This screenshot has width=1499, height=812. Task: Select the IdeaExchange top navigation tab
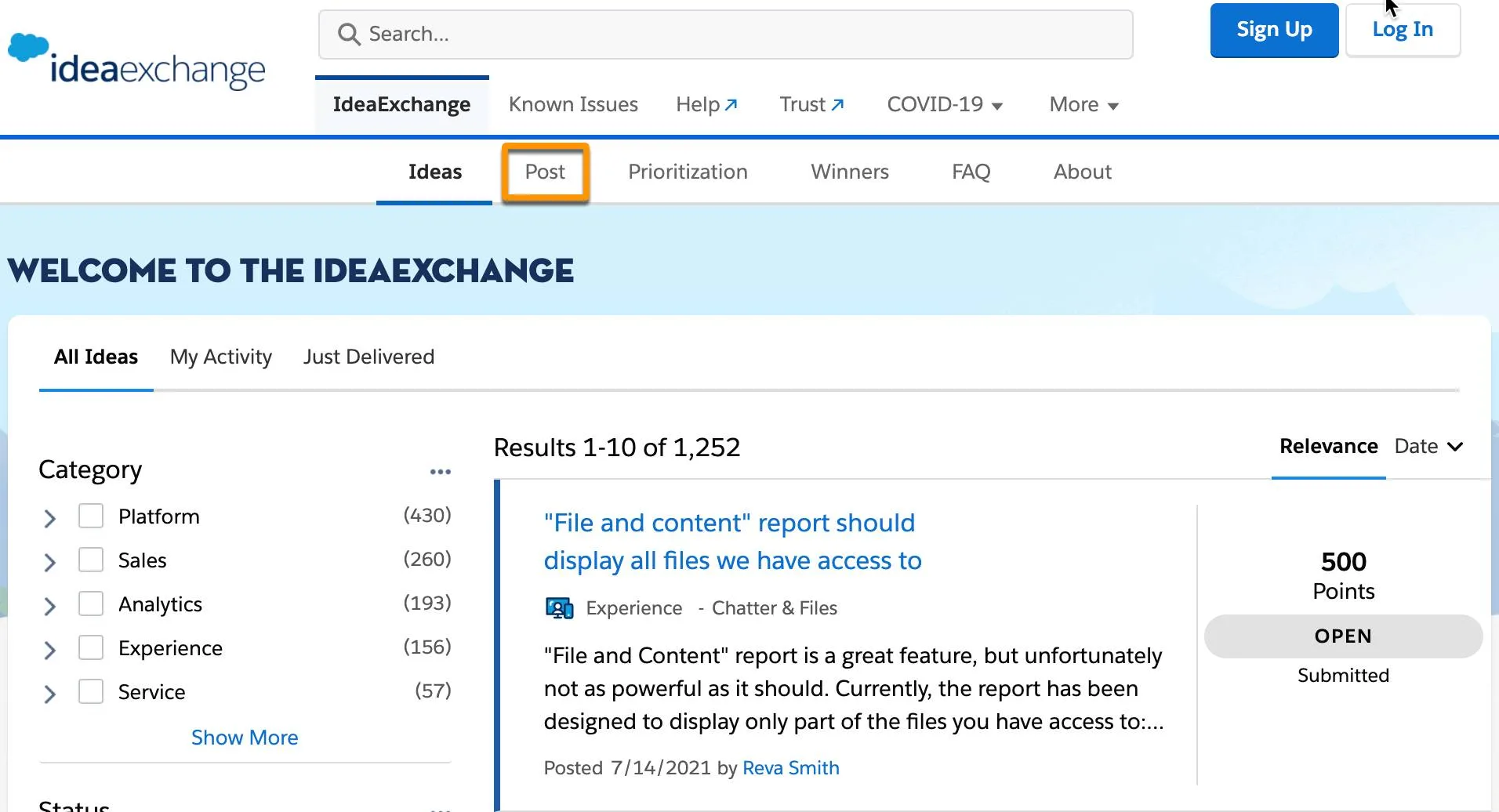[401, 104]
